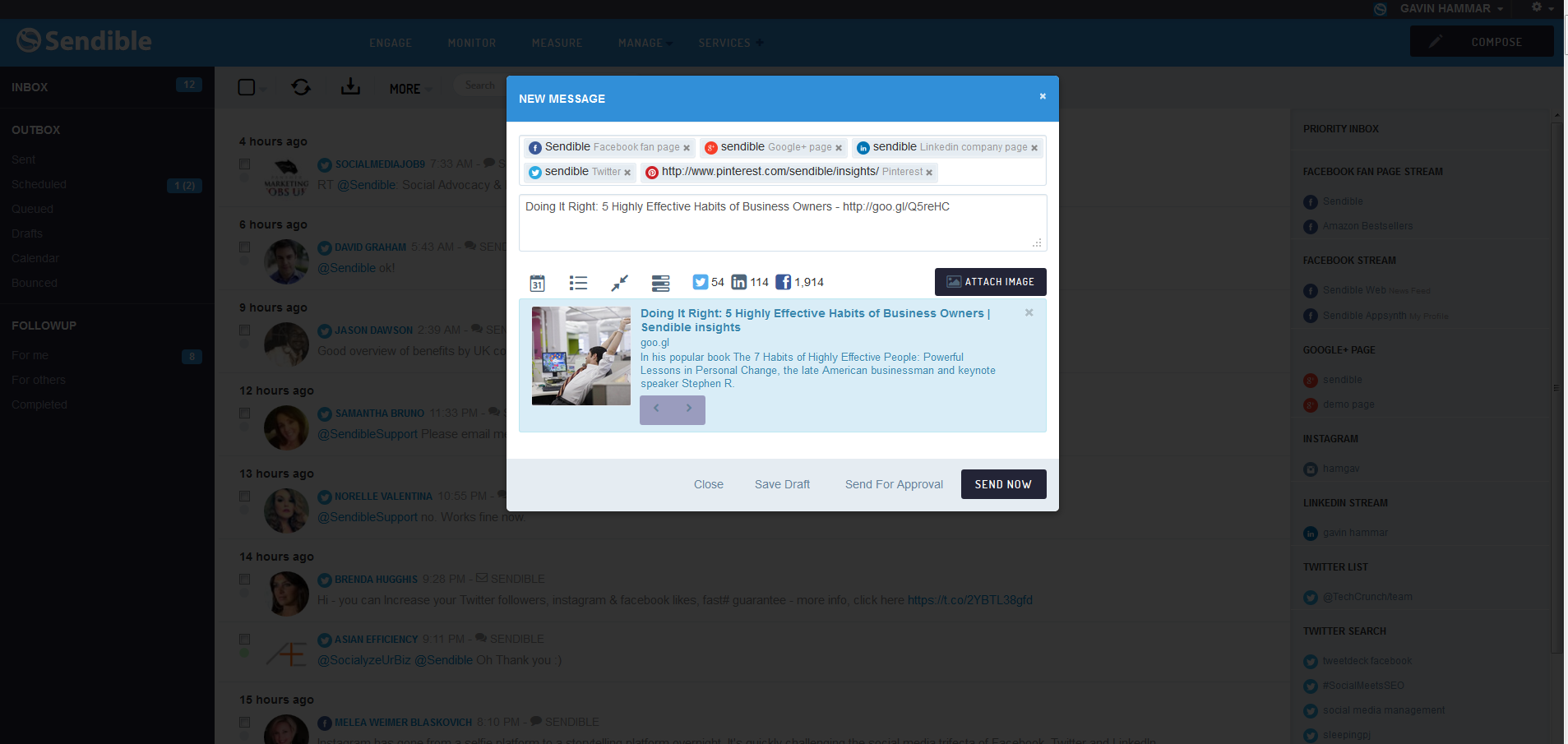Image resolution: width=1568 pixels, height=744 pixels.
Task: Open the Engage tab
Action: point(391,43)
